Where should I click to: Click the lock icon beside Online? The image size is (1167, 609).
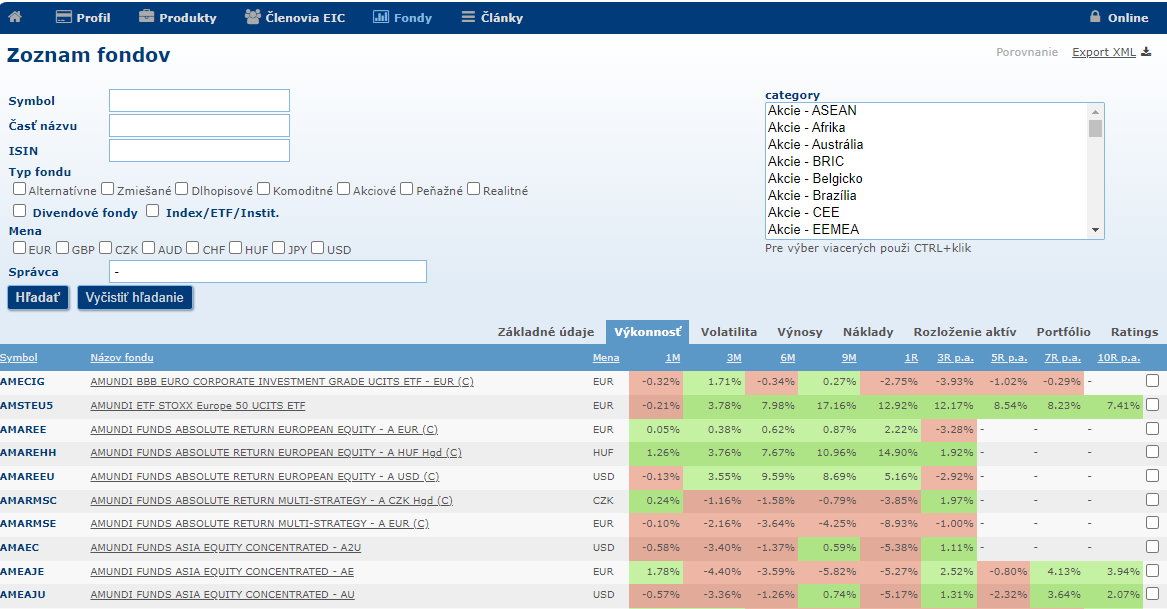pyautogui.click(x=1095, y=17)
